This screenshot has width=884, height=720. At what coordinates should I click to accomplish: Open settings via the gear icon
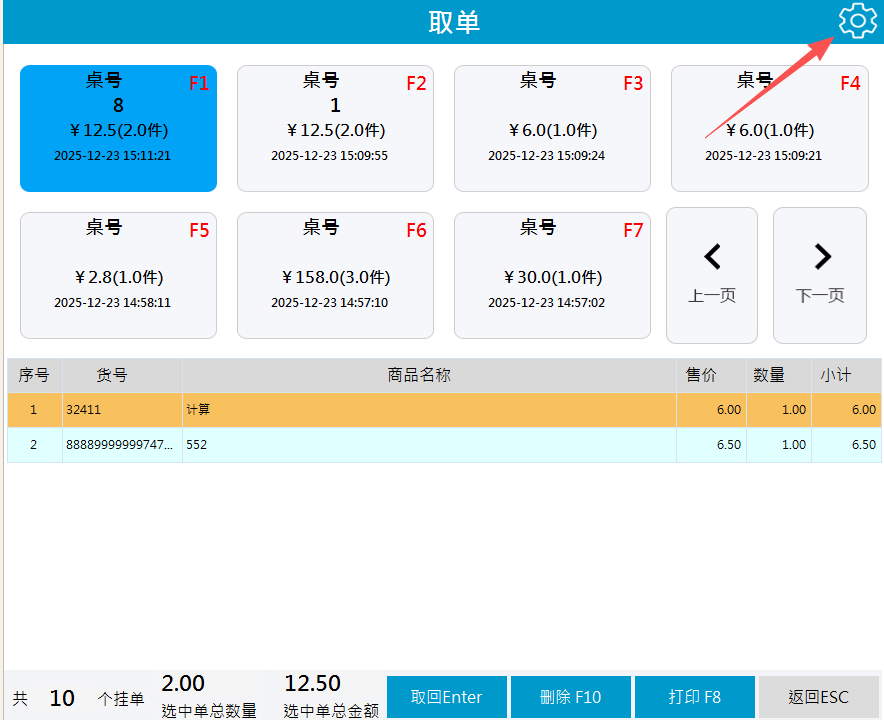click(x=857, y=21)
